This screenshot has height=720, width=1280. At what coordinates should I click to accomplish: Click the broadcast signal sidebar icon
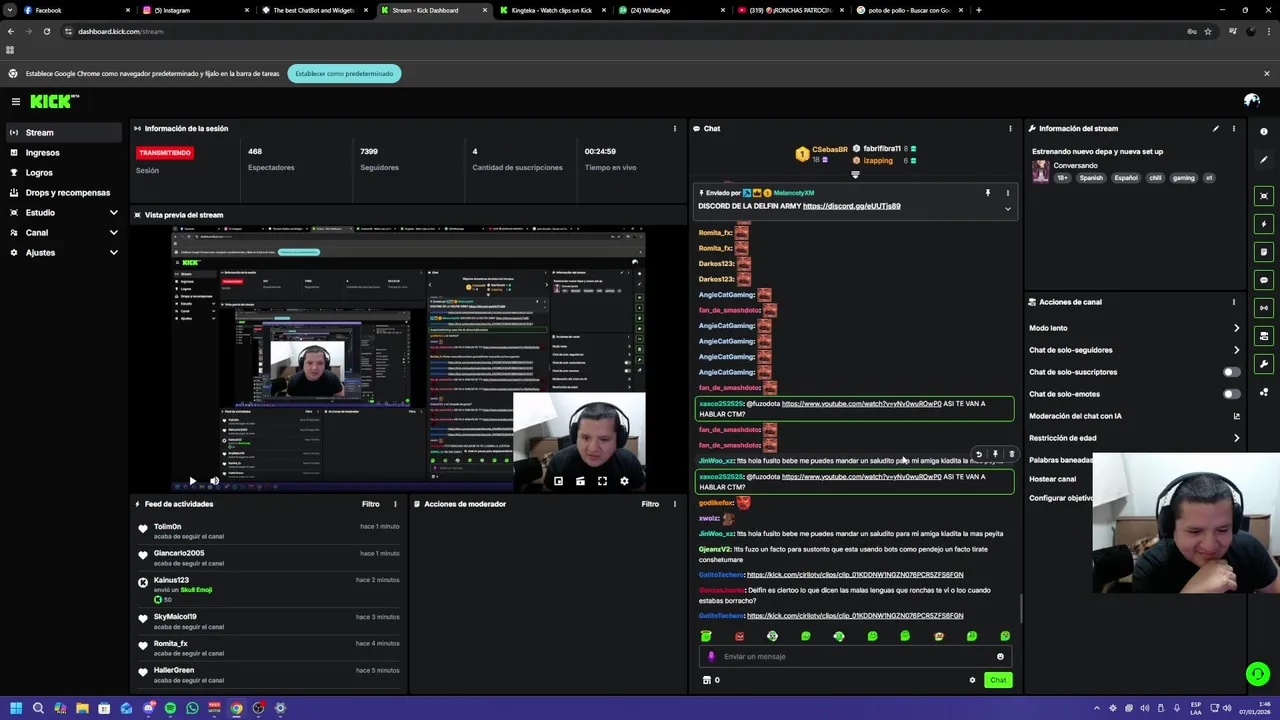click(x=1264, y=308)
